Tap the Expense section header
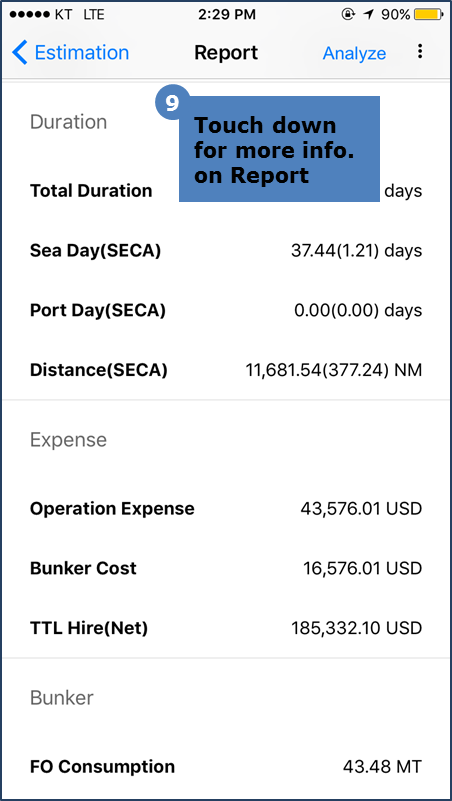This screenshot has height=801, width=452. 68,440
